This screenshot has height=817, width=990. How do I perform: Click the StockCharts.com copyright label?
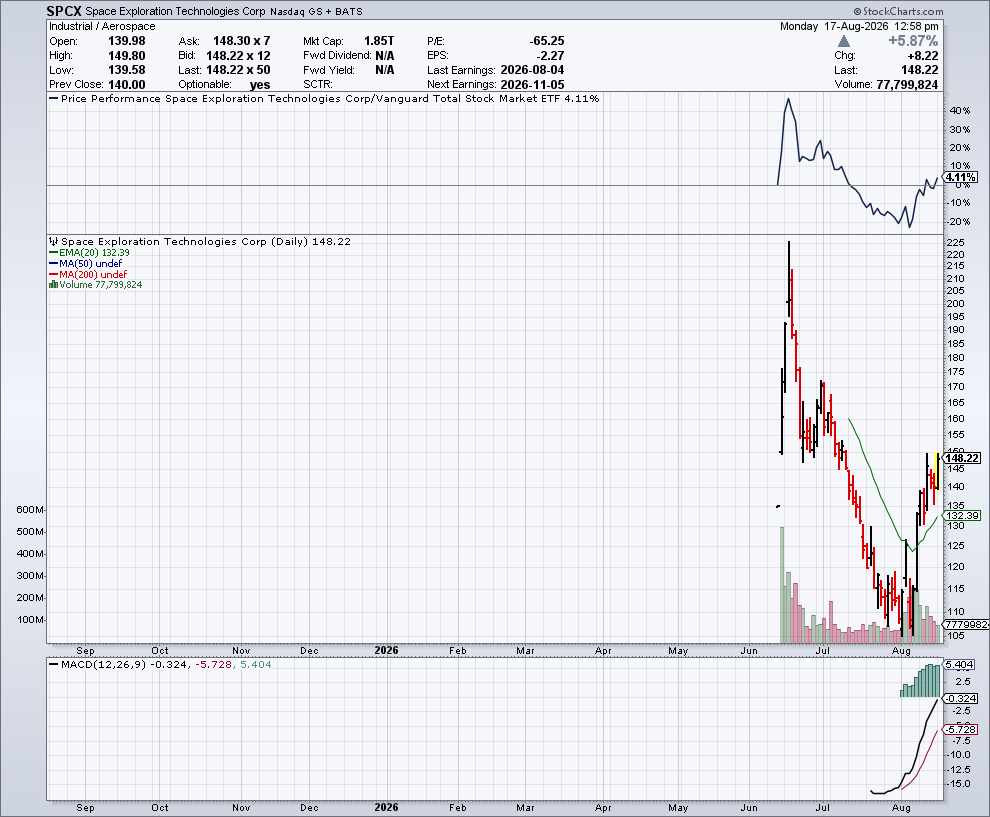coord(898,11)
